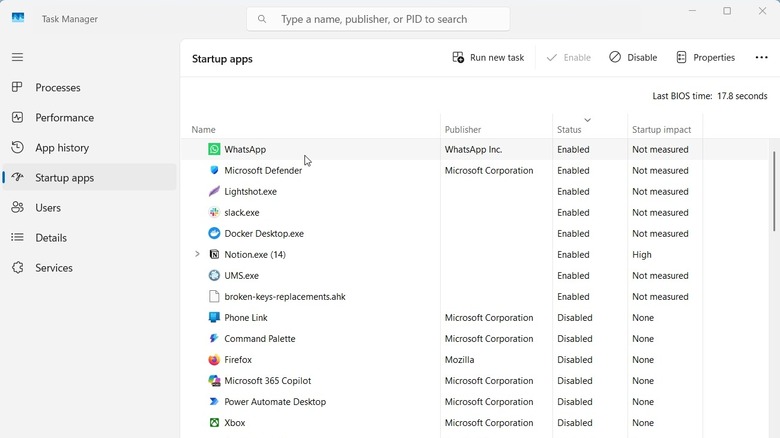Viewport: 780px width, 438px height.
Task: Click the Lightshot feather icon
Action: pyautogui.click(x=214, y=191)
